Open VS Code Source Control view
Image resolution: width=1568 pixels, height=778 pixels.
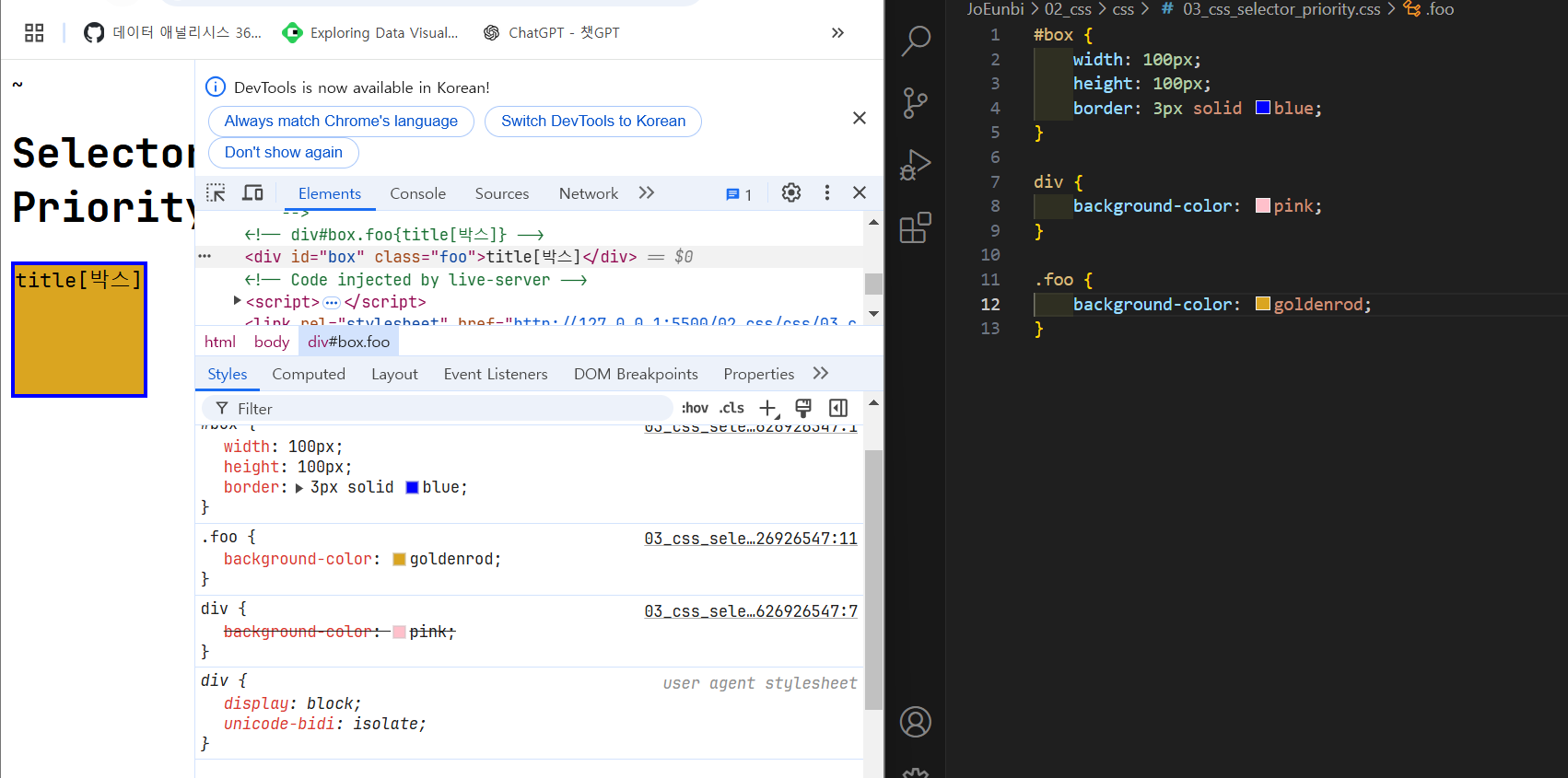tap(915, 103)
